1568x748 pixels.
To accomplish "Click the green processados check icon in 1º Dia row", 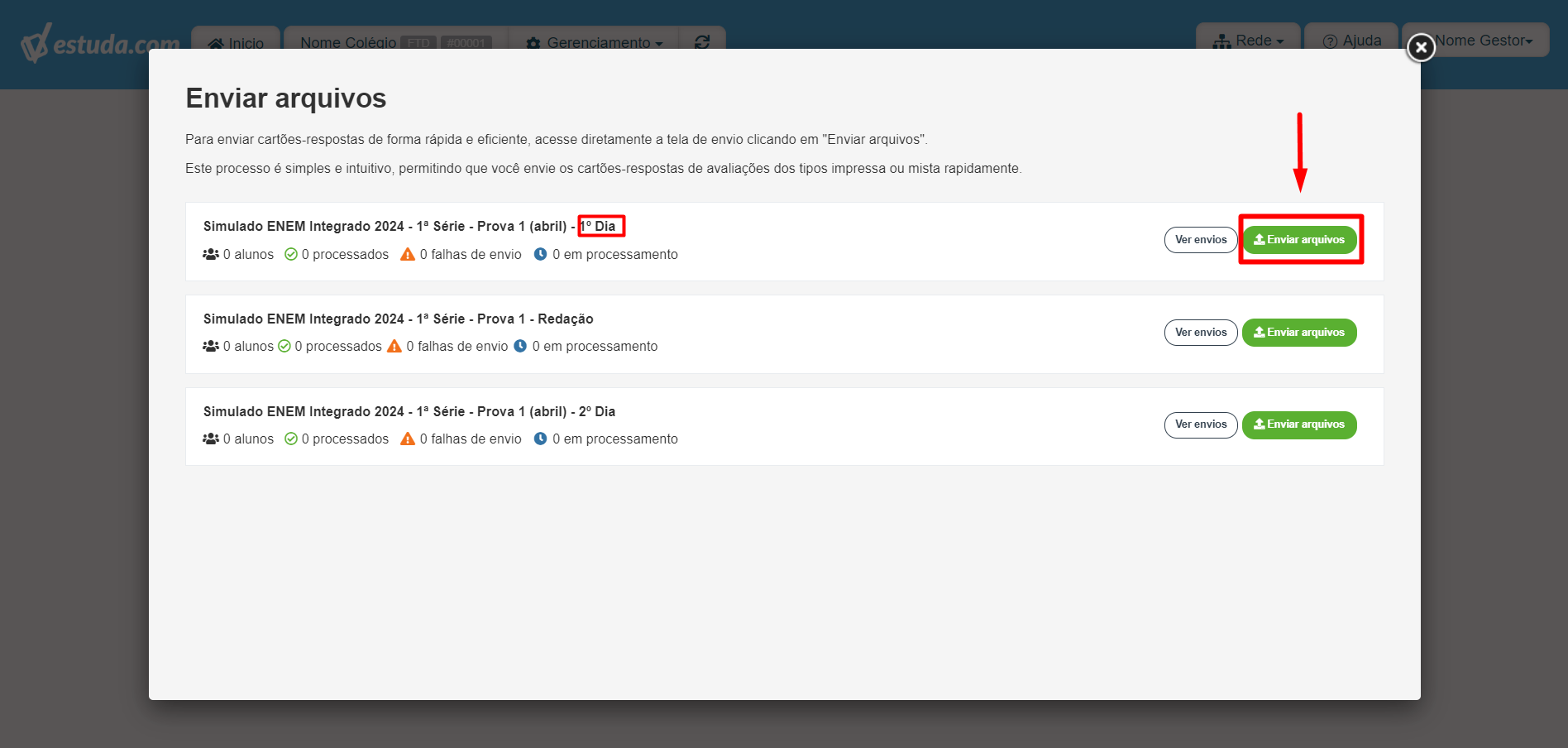I will click(291, 254).
